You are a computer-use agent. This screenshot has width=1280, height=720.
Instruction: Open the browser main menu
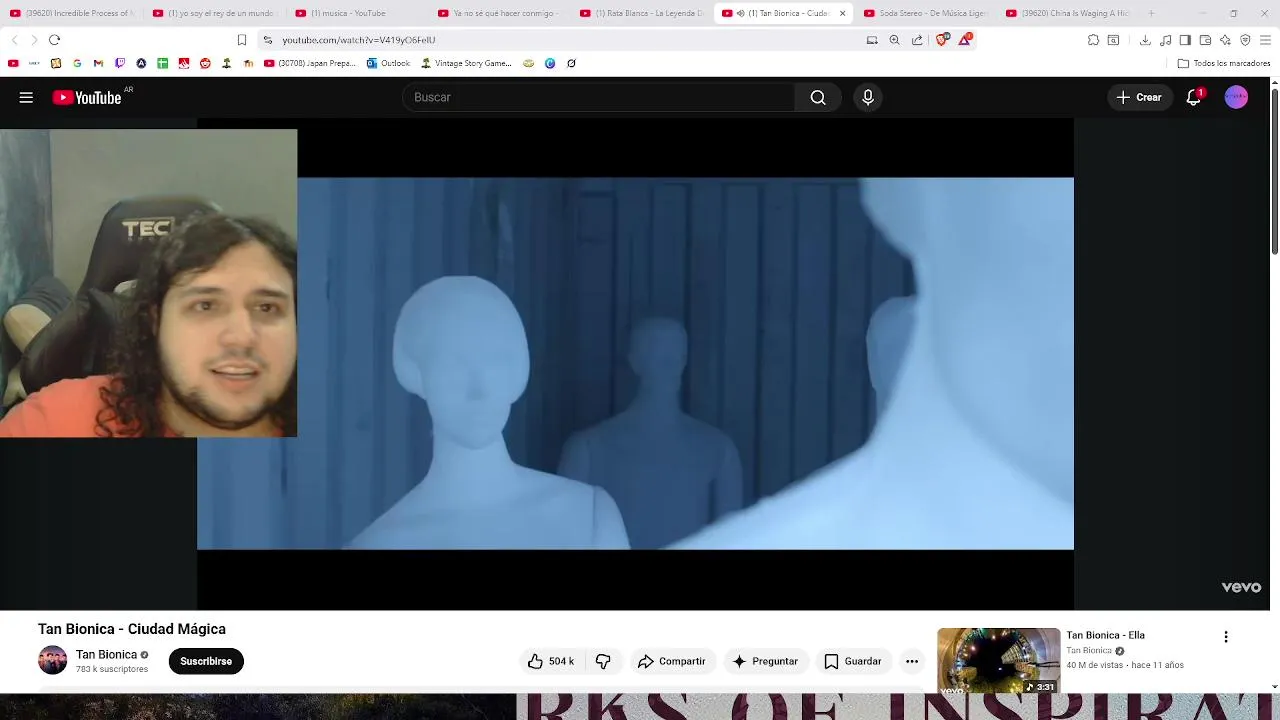tap(1266, 40)
